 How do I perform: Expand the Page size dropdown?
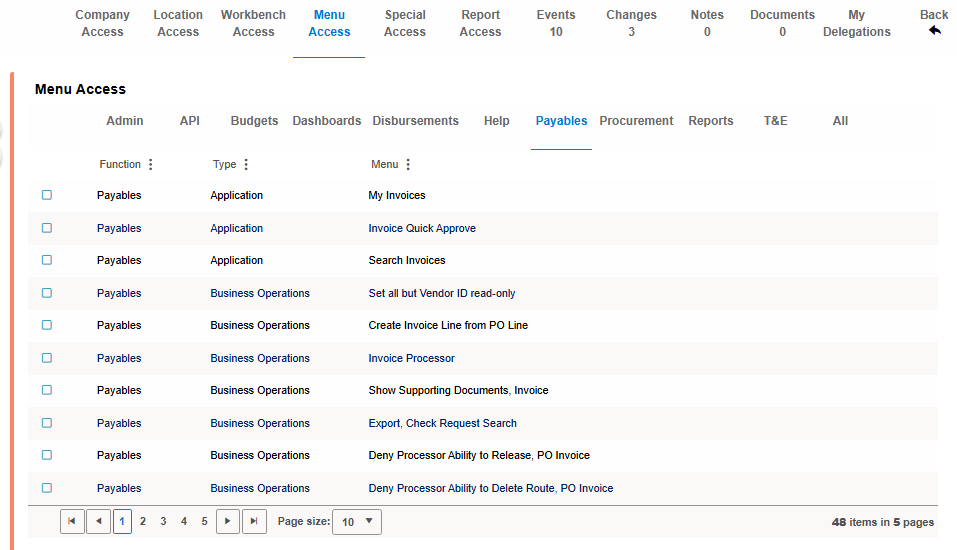click(357, 521)
